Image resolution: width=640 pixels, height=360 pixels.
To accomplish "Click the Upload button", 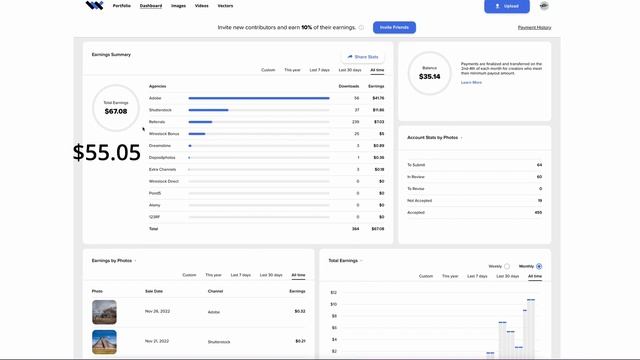I will tap(507, 6).
